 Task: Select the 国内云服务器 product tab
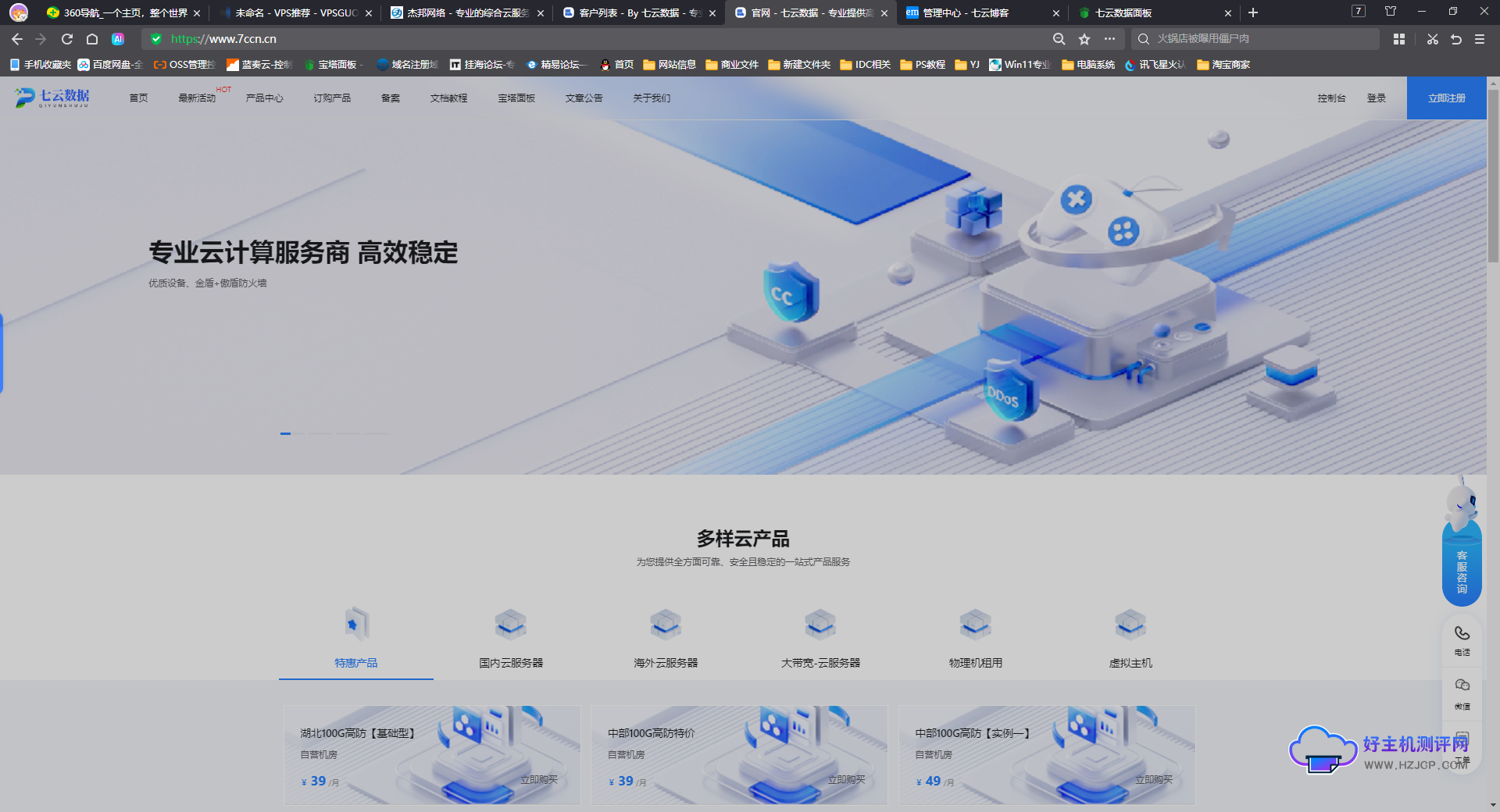click(x=511, y=662)
